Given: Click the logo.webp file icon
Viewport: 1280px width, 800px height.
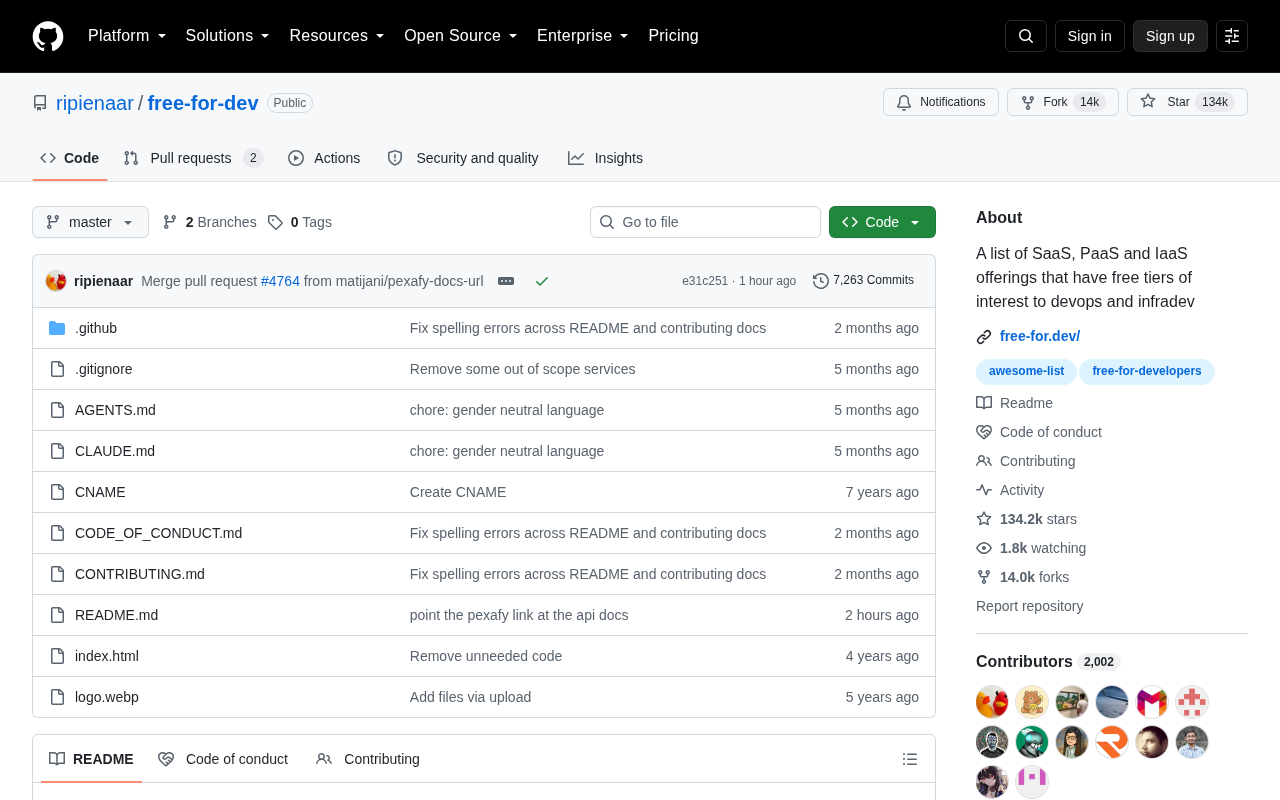Looking at the screenshot, I should pos(57,697).
